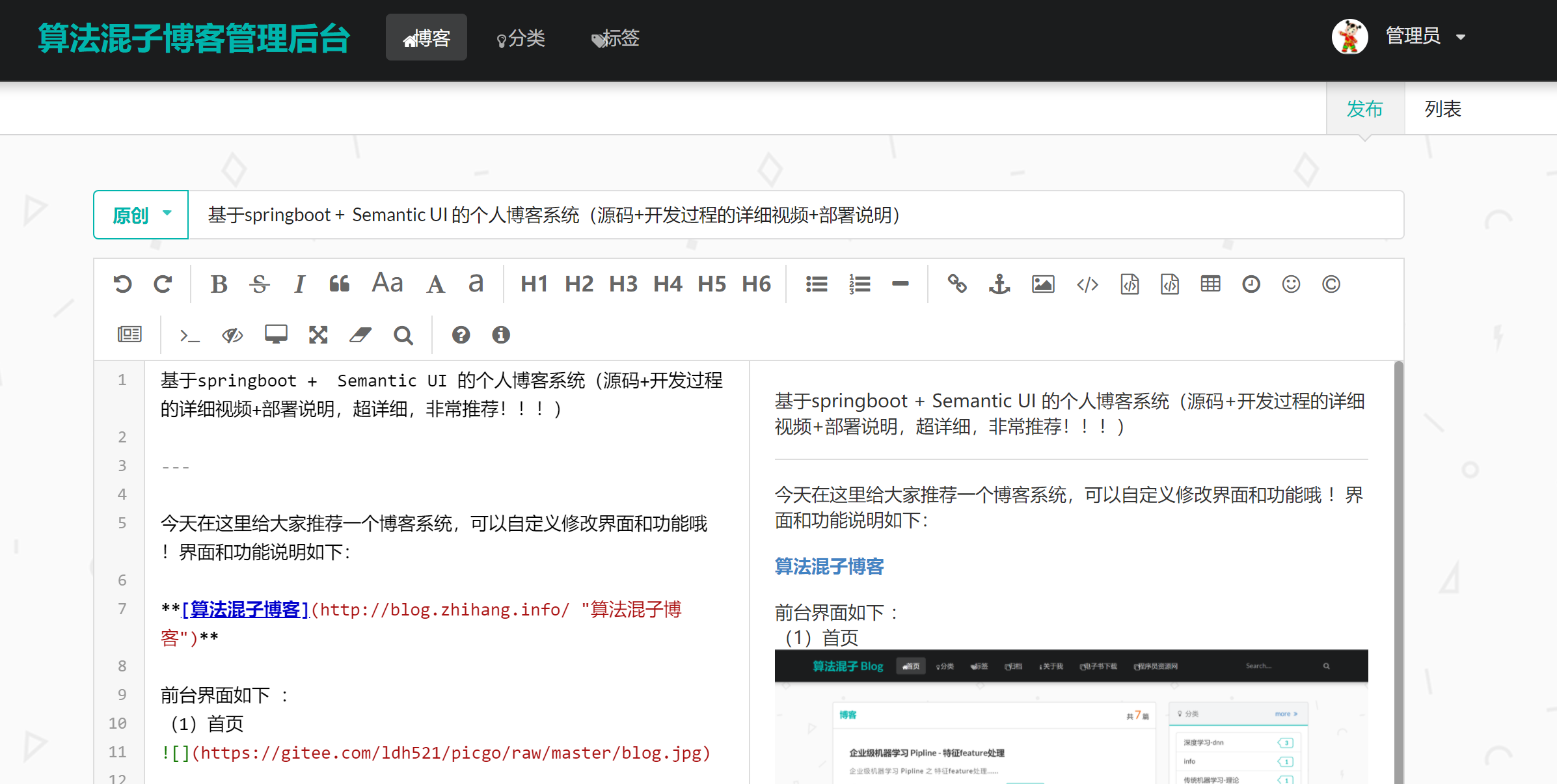Open editor help via the question mark icon
1557x784 pixels.
(461, 334)
